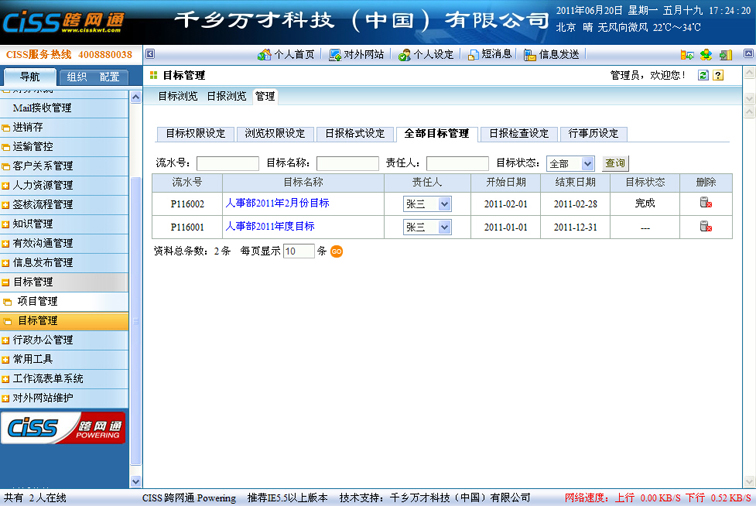Click the yellow help question mark icon
Viewport: 756px width, 506px height.
[719, 75]
